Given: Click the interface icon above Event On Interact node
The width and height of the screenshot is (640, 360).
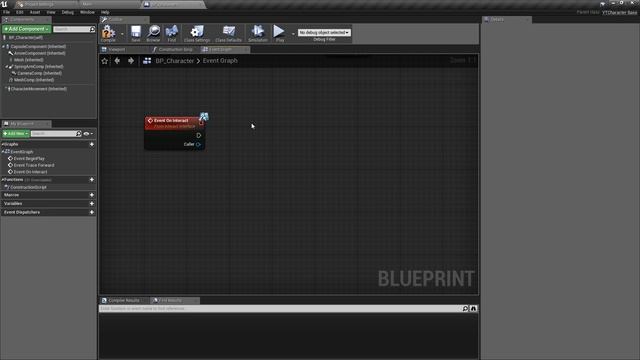Looking at the screenshot, I should click(x=204, y=117).
